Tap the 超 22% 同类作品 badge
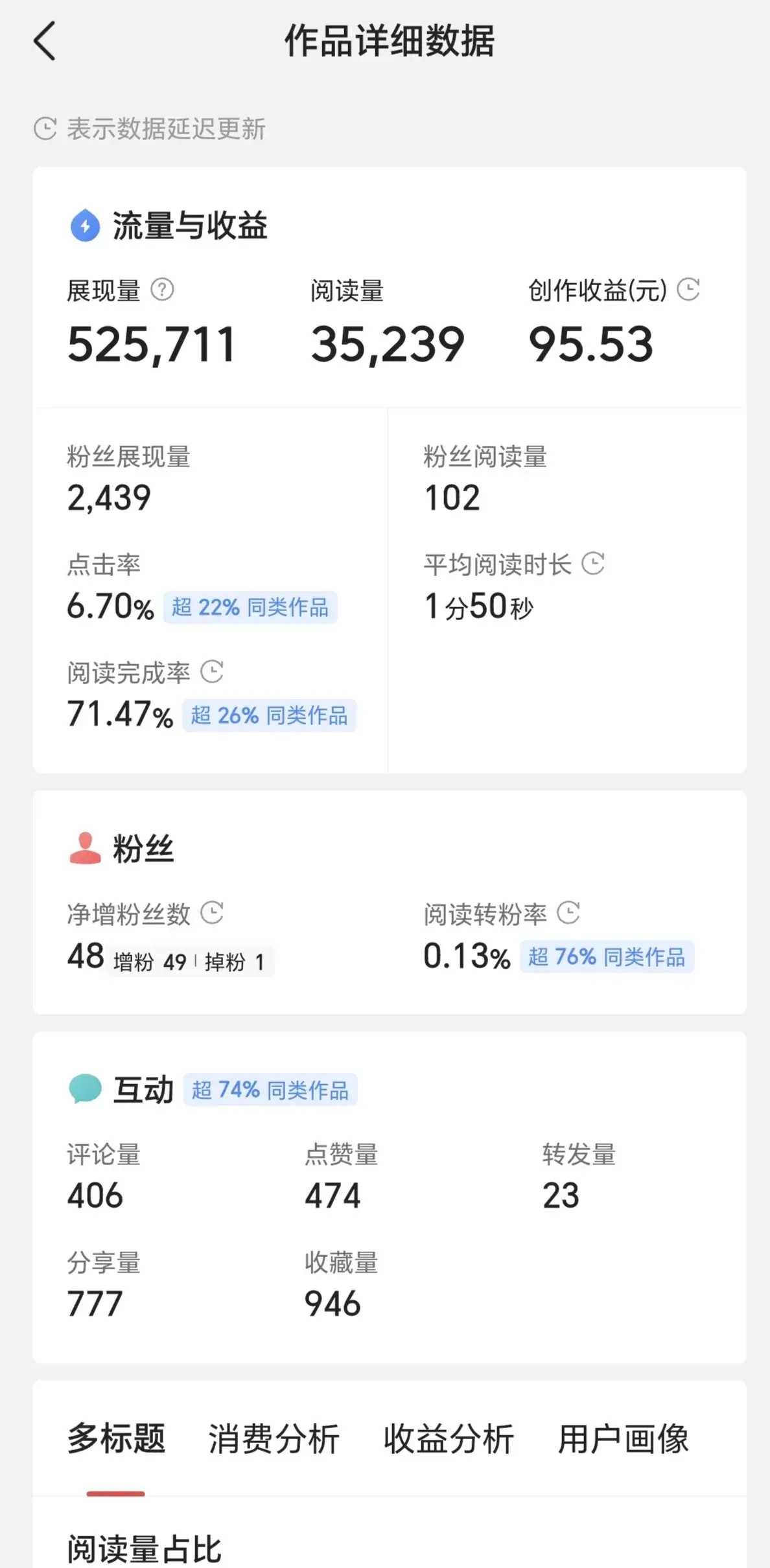This screenshot has height=1568, width=770. (x=250, y=607)
